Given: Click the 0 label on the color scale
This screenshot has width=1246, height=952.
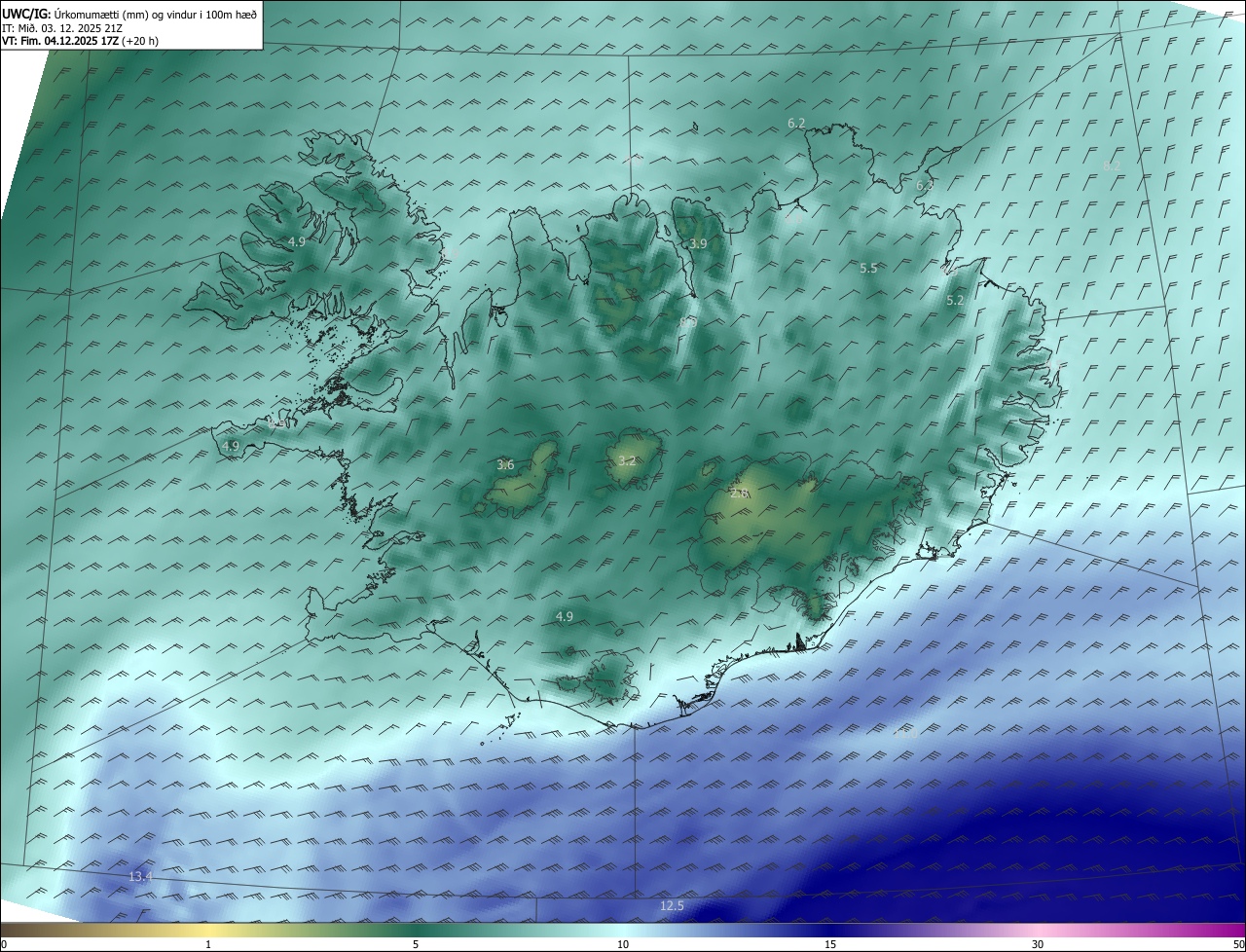Looking at the screenshot, I should pyautogui.click(x=4, y=944).
